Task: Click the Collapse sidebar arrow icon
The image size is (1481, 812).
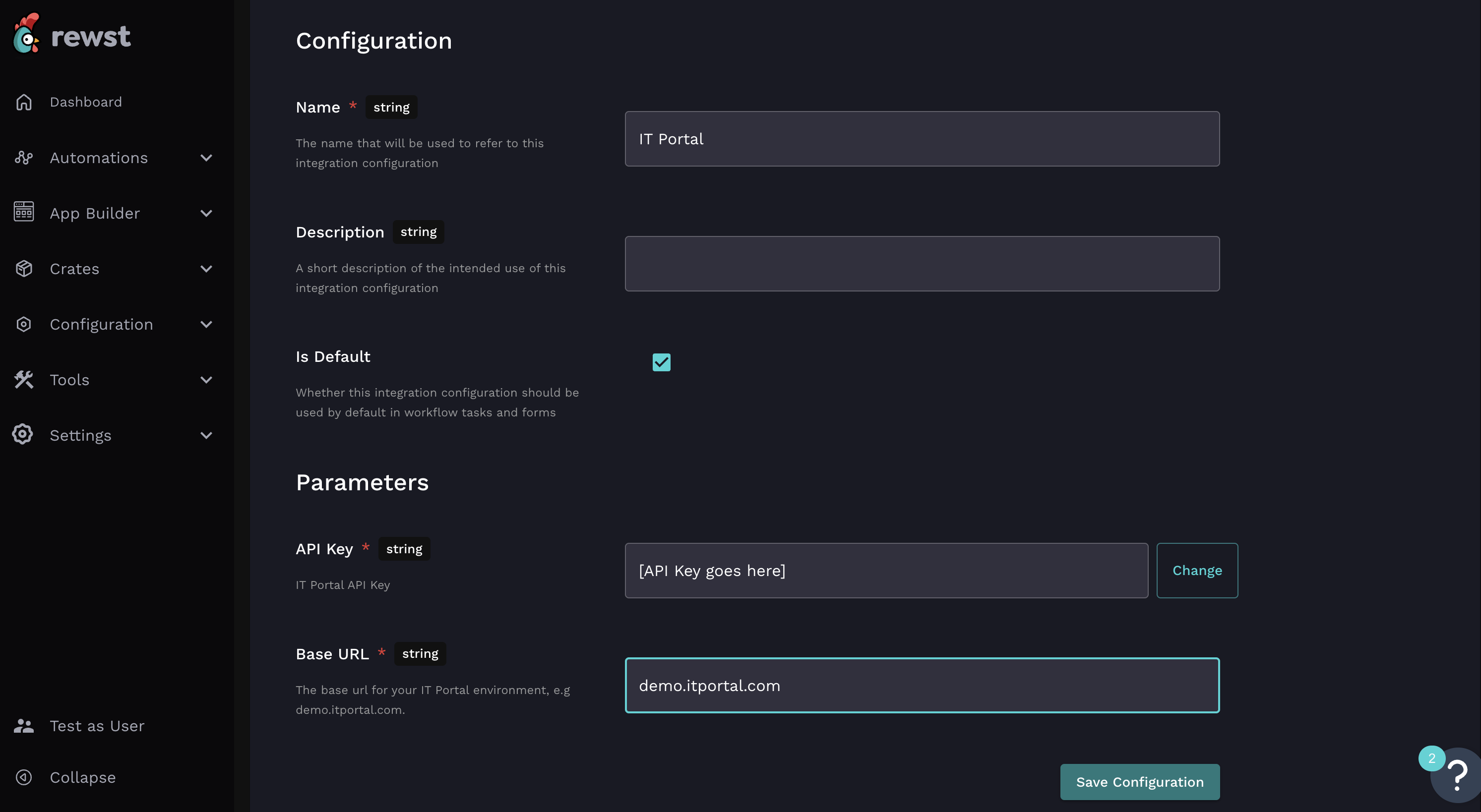Action: tap(24, 777)
